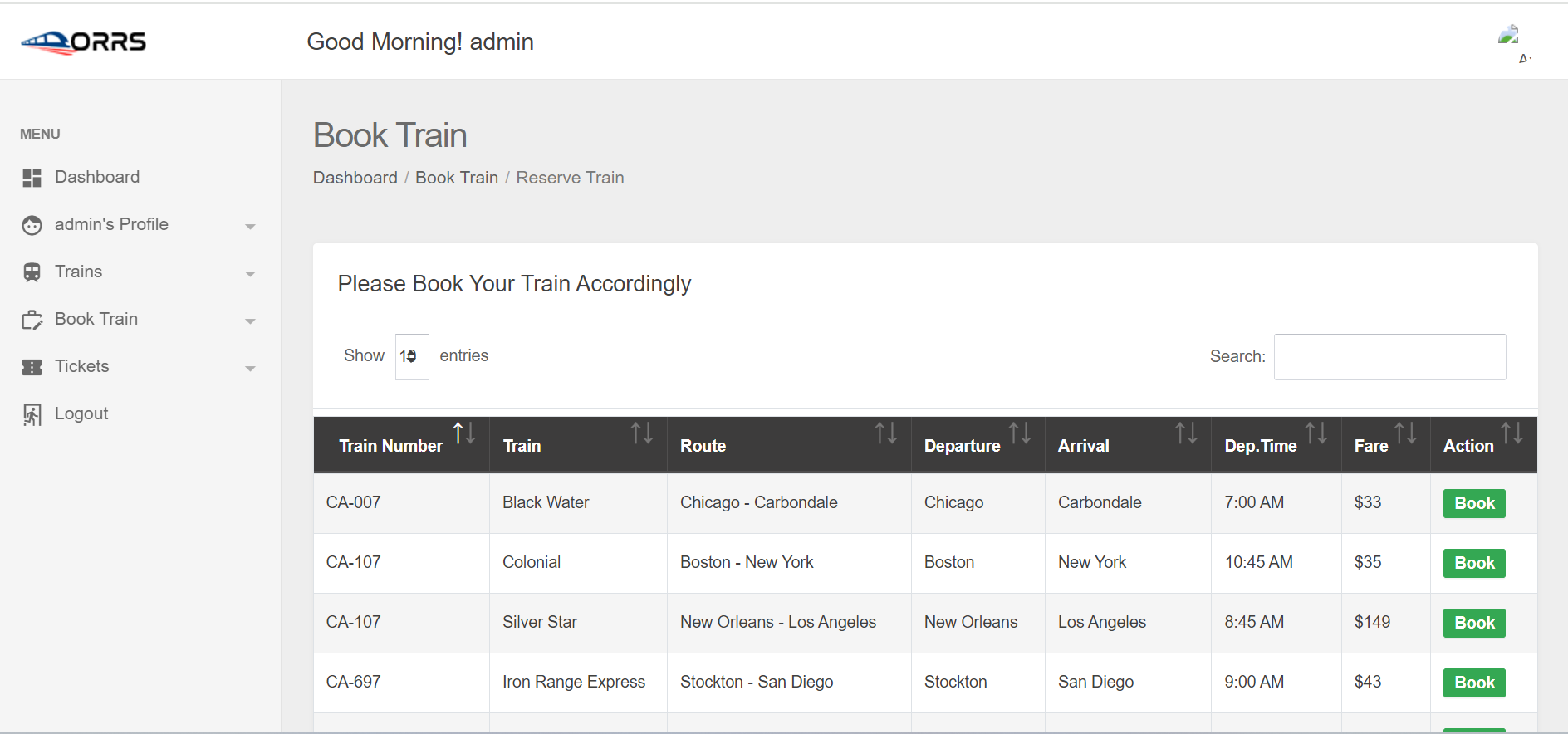Book the CA-007 Black Water train

click(1474, 503)
